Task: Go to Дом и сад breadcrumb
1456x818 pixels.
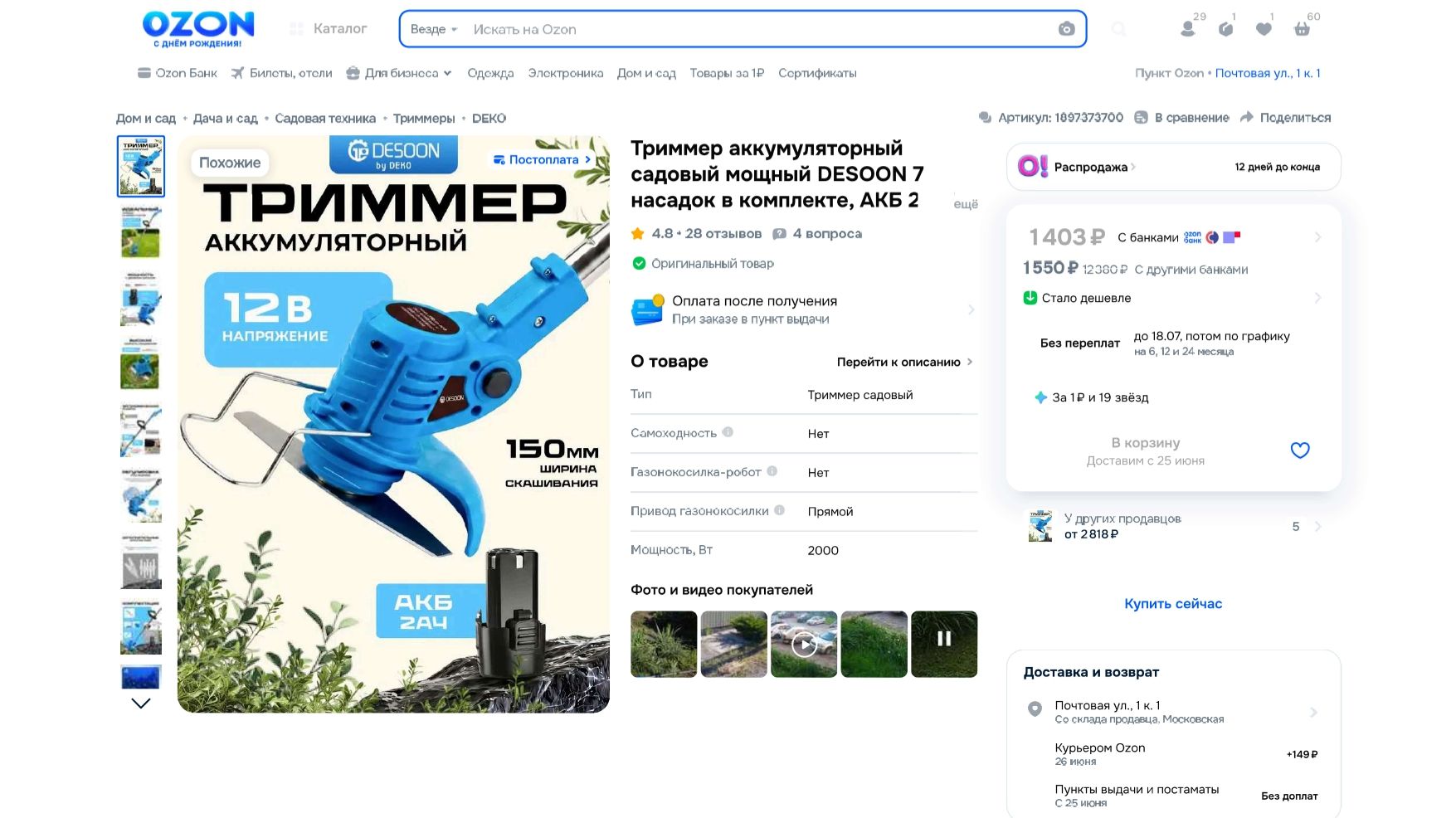Action: click(146, 119)
